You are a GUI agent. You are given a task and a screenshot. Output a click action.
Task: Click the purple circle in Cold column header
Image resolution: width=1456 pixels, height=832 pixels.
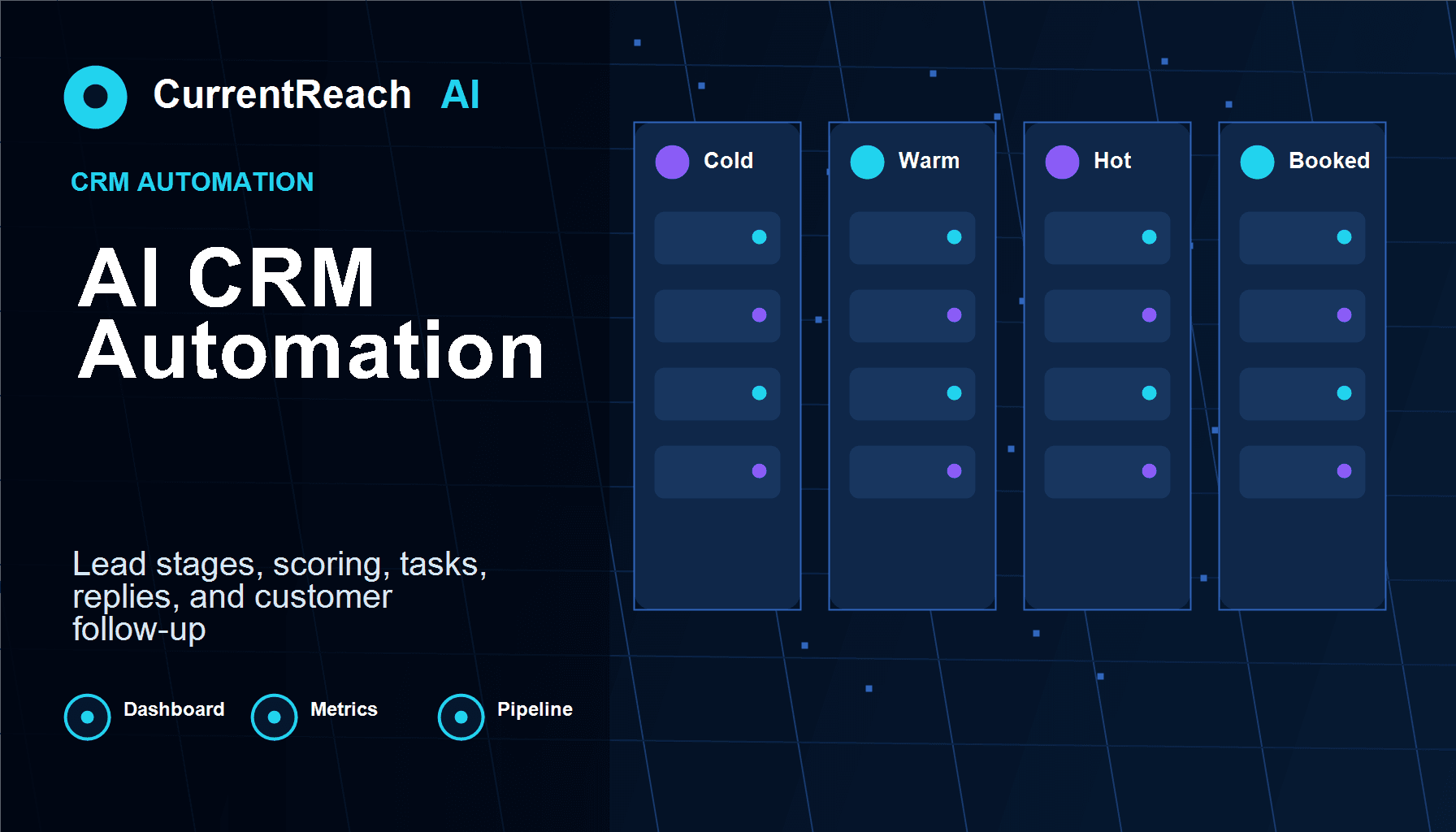(673, 162)
